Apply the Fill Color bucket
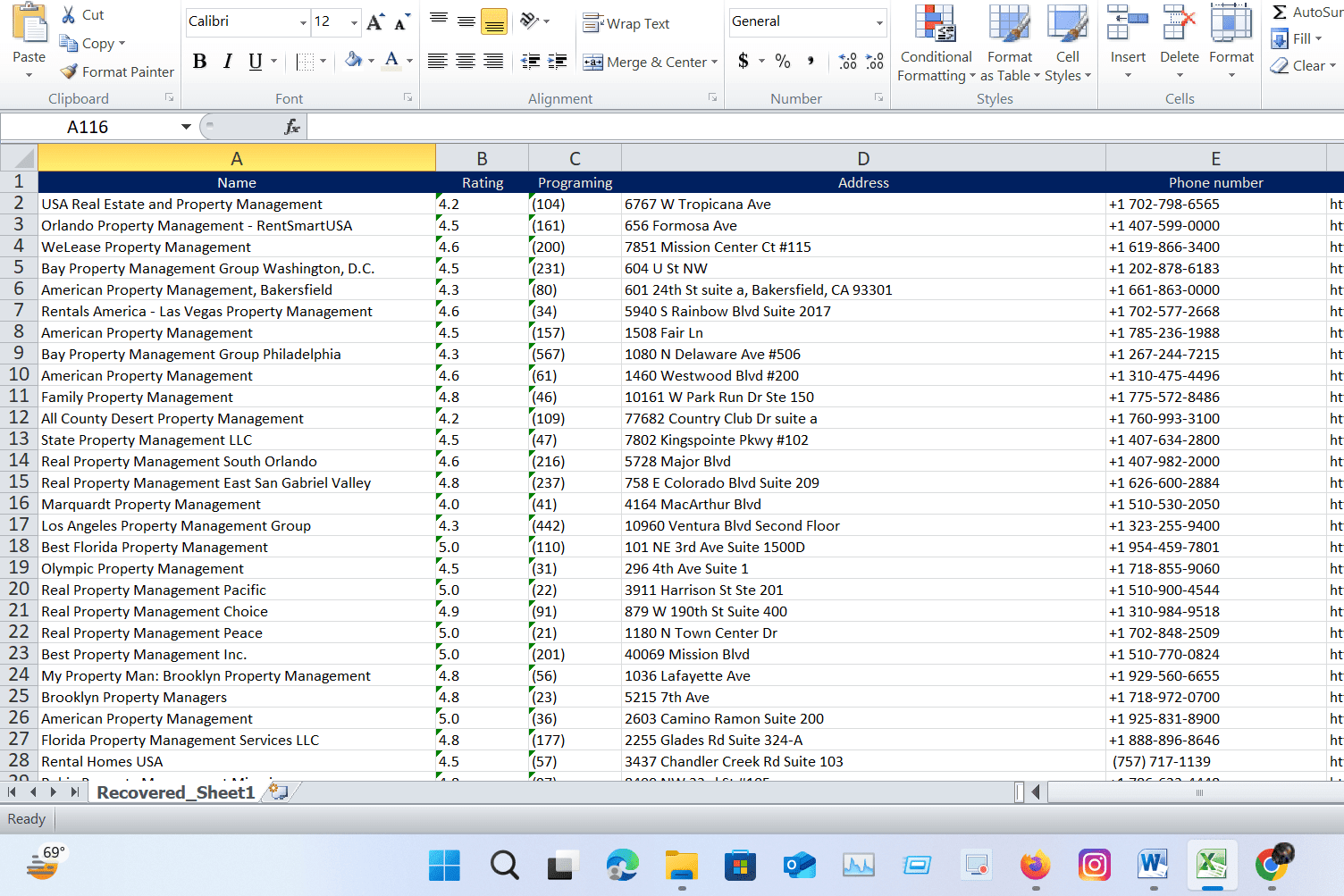The height and width of the screenshot is (896, 1344). click(x=354, y=60)
